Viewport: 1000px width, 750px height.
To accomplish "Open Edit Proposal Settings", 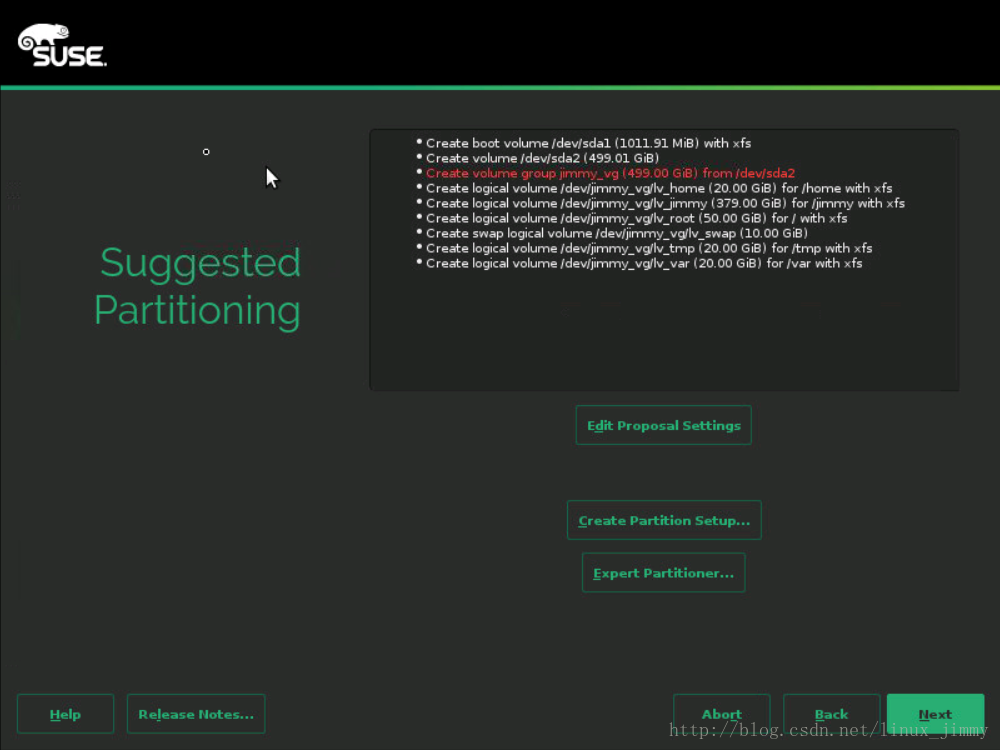I will point(663,425).
